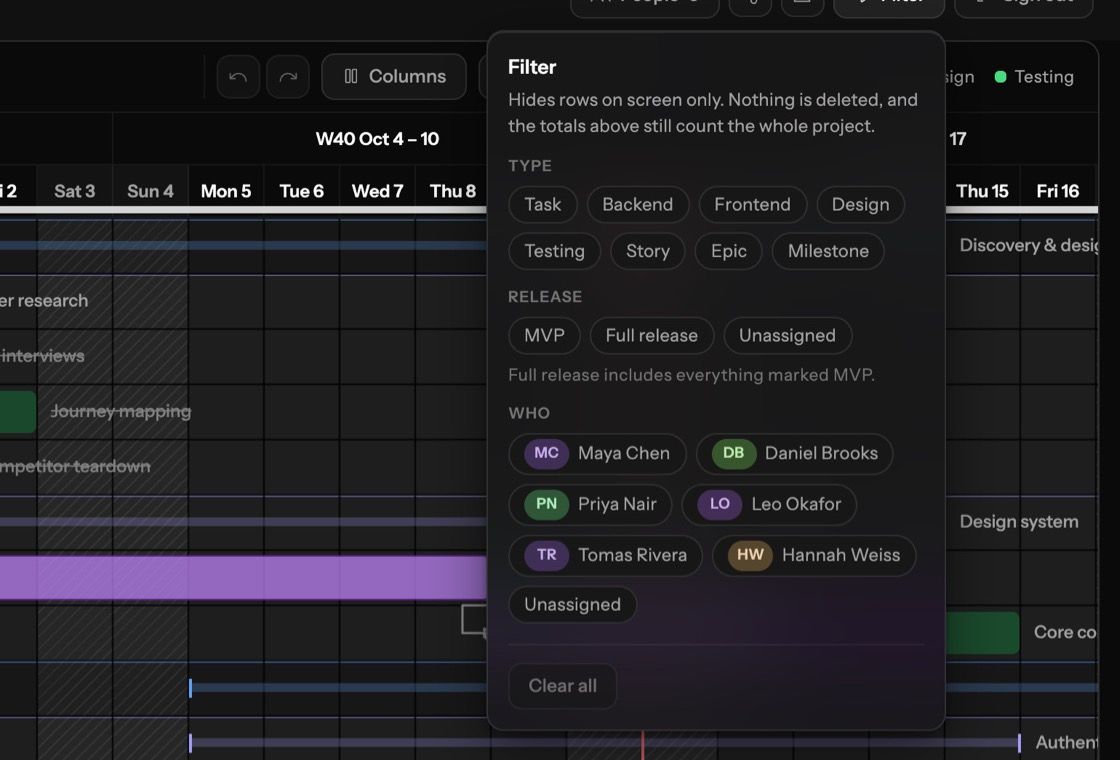Select the Discovery & design row label
This screenshot has height=760, width=1120.
tap(1029, 245)
